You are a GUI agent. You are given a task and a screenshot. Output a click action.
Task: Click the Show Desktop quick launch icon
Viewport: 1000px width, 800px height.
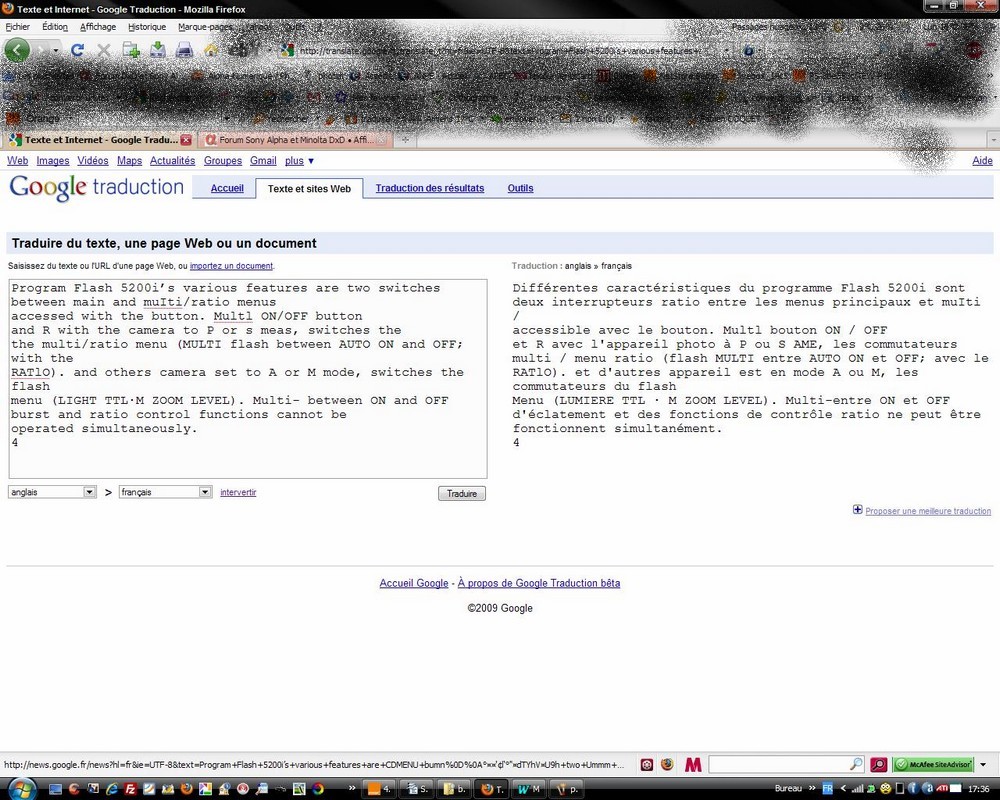[x=55, y=789]
